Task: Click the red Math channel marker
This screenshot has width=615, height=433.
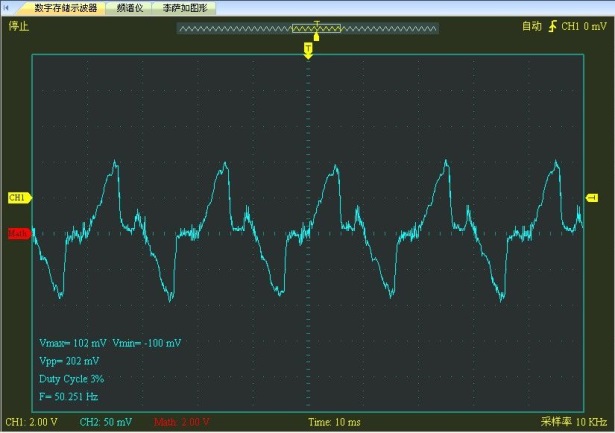Action: [x=18, y=234]
